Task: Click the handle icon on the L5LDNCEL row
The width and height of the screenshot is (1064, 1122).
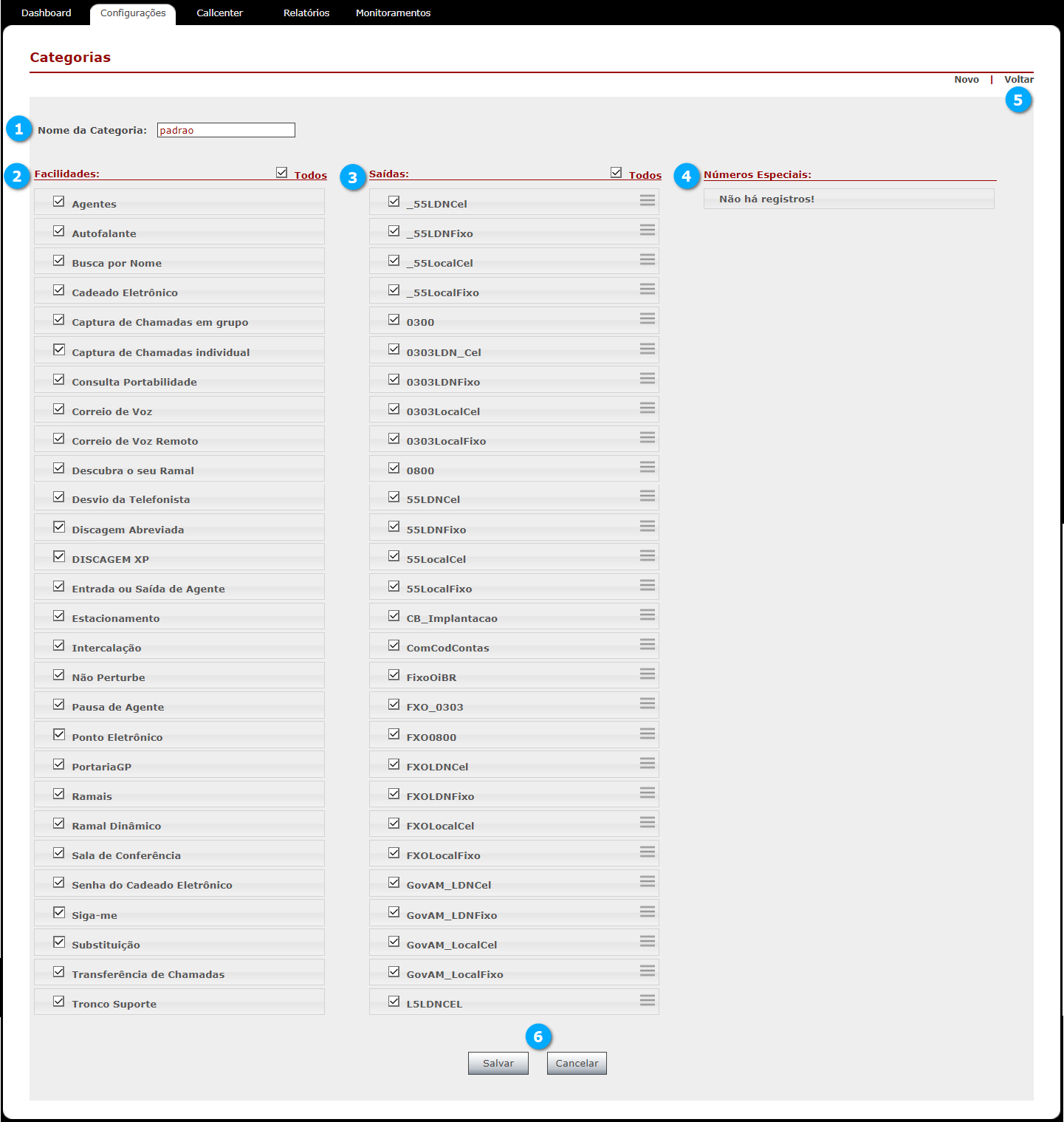Action: click(648, 1000)
